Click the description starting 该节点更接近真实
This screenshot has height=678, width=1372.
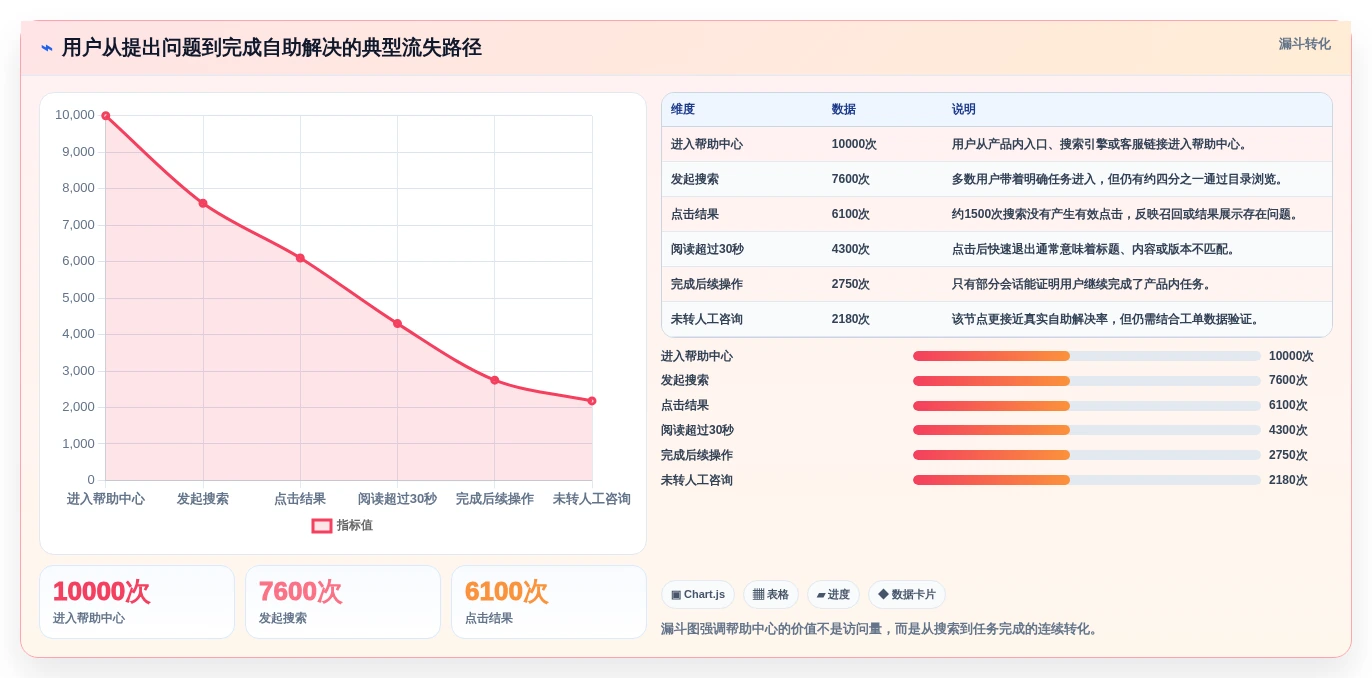click(x=1108, y=319)
